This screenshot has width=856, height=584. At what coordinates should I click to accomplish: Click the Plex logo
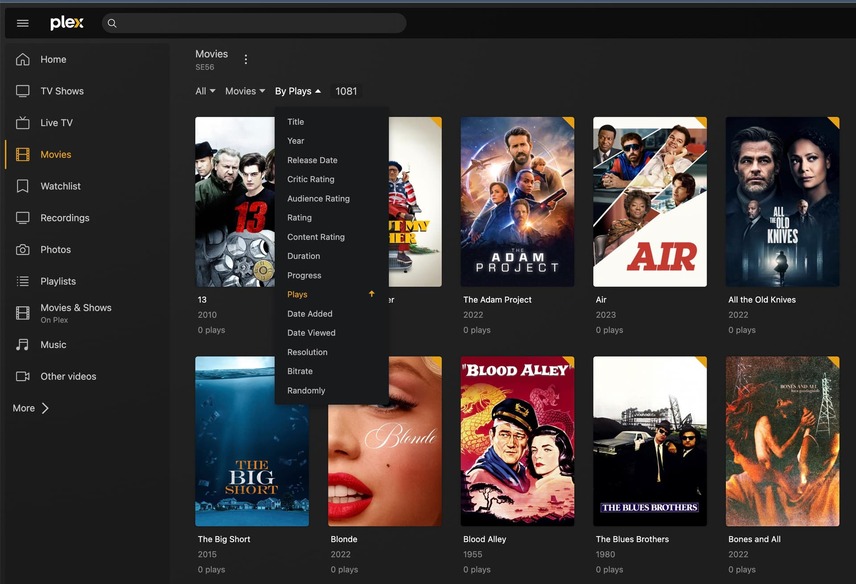point(67,23)
